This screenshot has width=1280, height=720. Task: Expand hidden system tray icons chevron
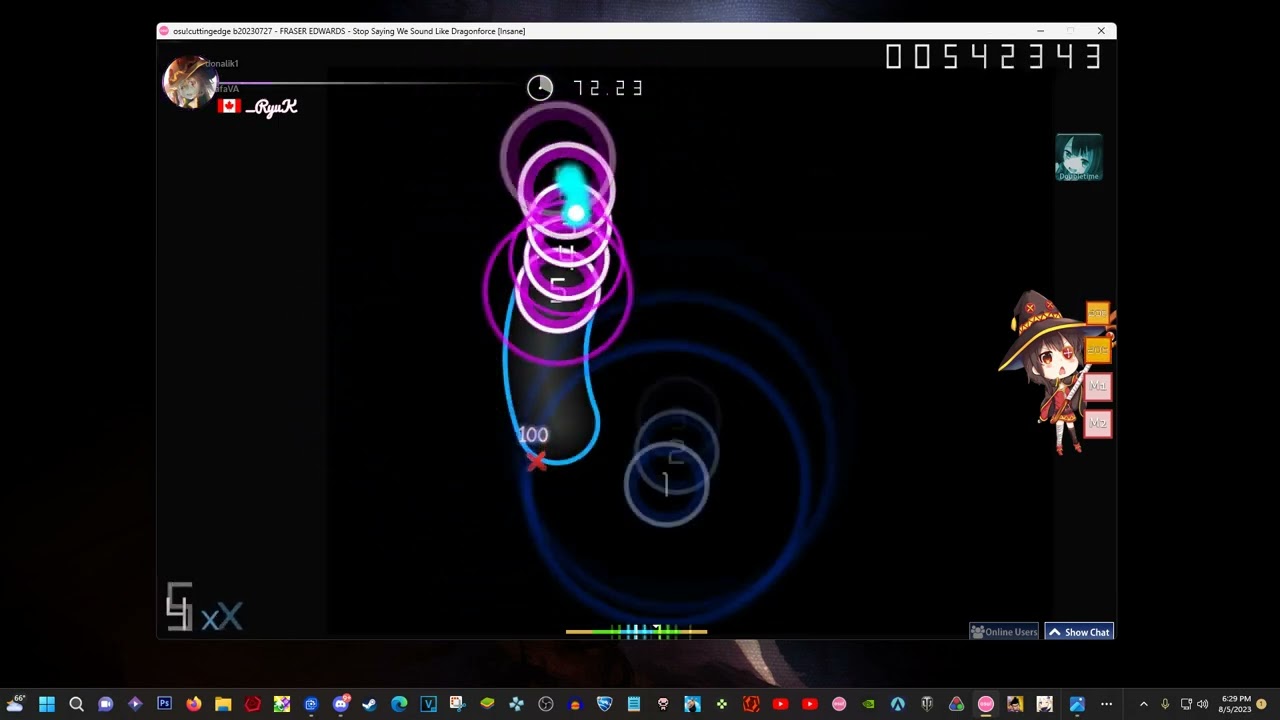[x=1144, y=704]
